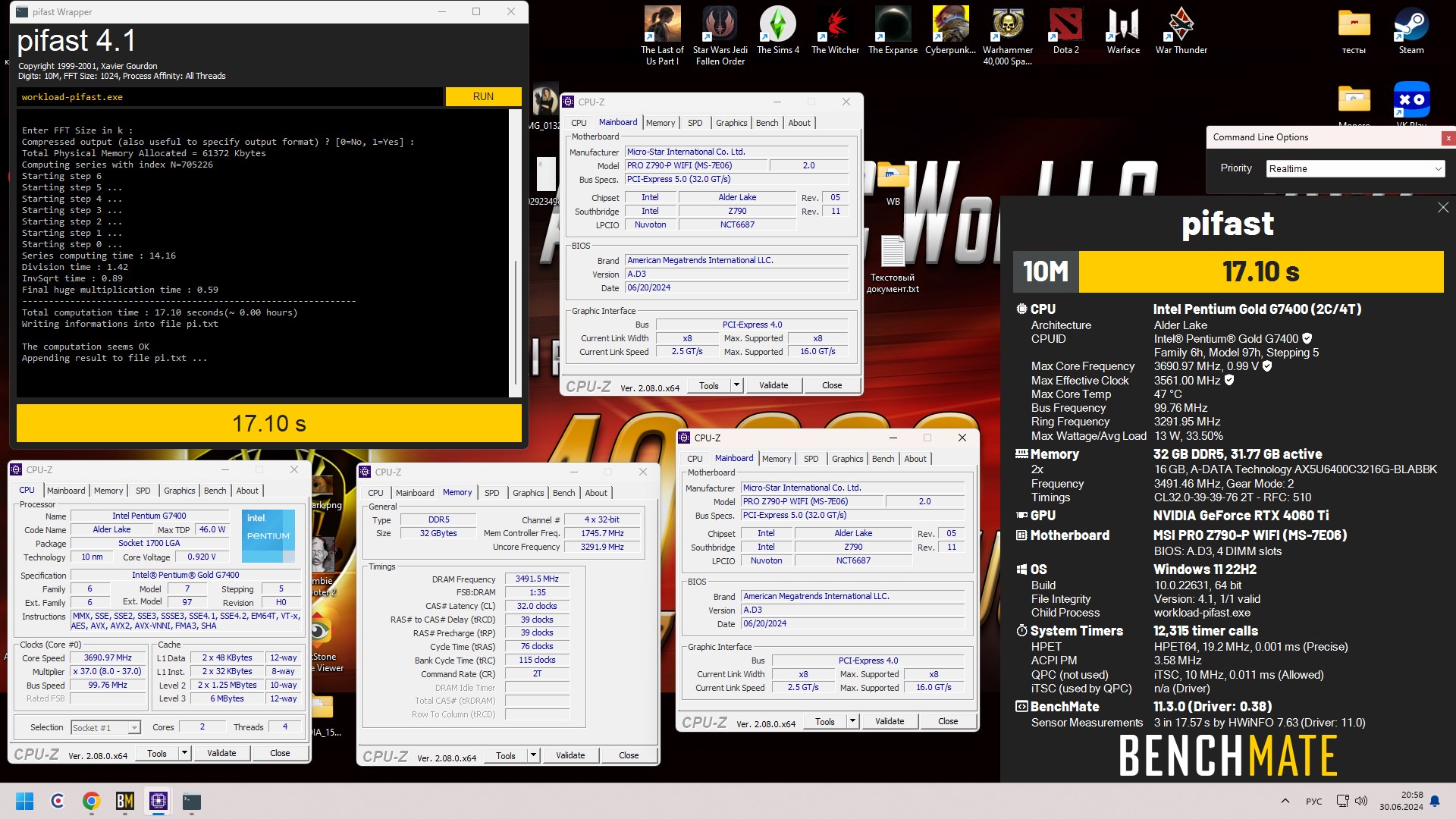Open notification bell in system tray
The height and width of the screenshot is (819, 1456).
(1435, 801)
